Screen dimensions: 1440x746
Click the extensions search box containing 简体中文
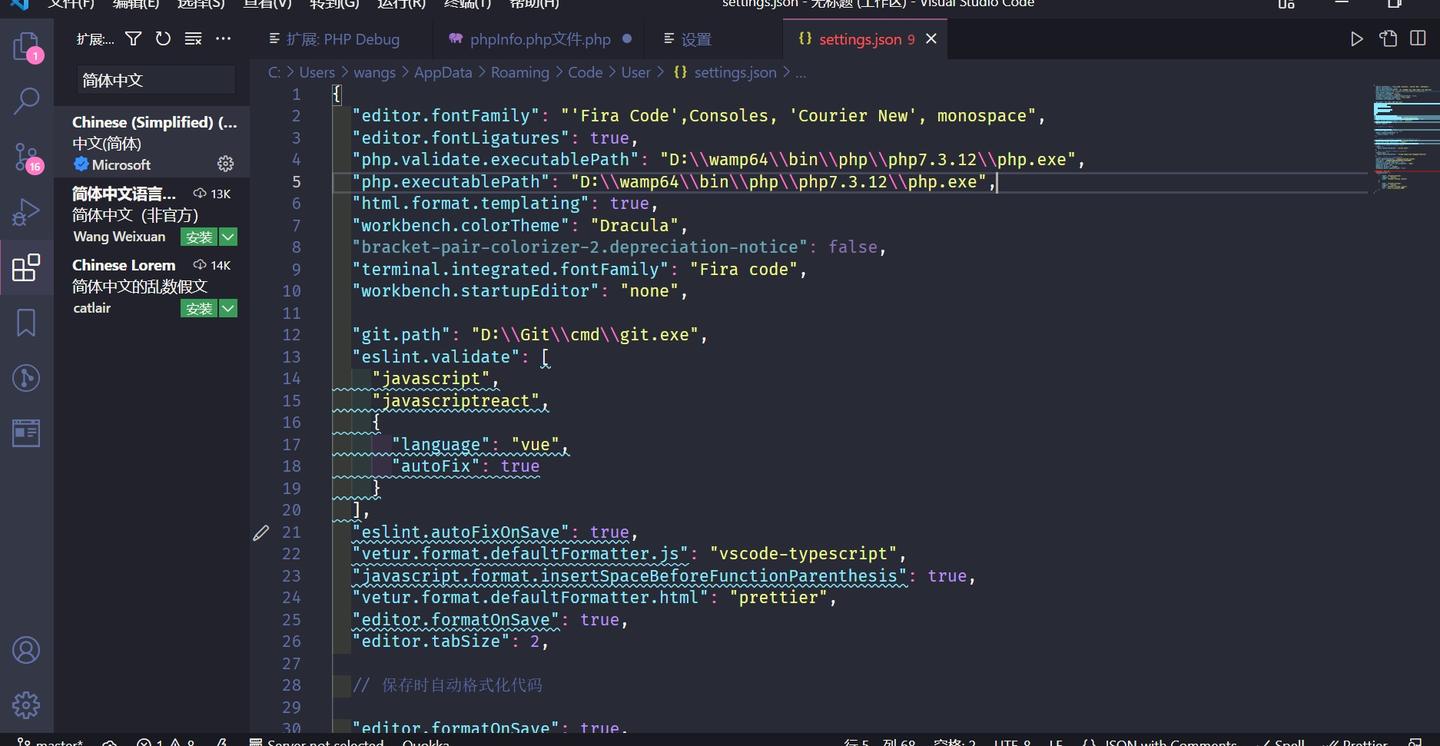pos(155,77)
